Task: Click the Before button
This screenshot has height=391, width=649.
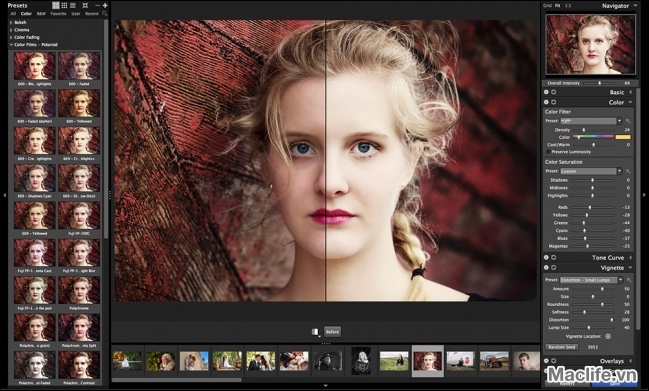Action: (x=332, y=332)
